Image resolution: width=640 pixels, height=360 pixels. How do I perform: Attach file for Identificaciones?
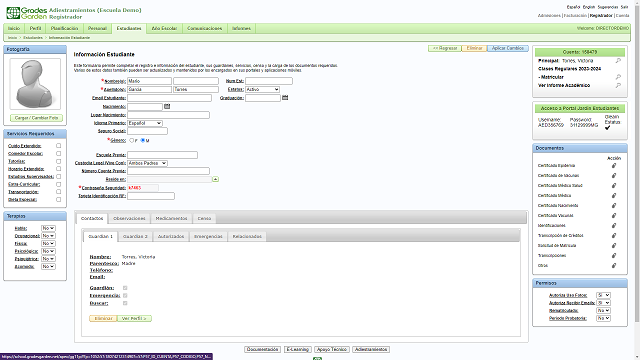[613, 226]
